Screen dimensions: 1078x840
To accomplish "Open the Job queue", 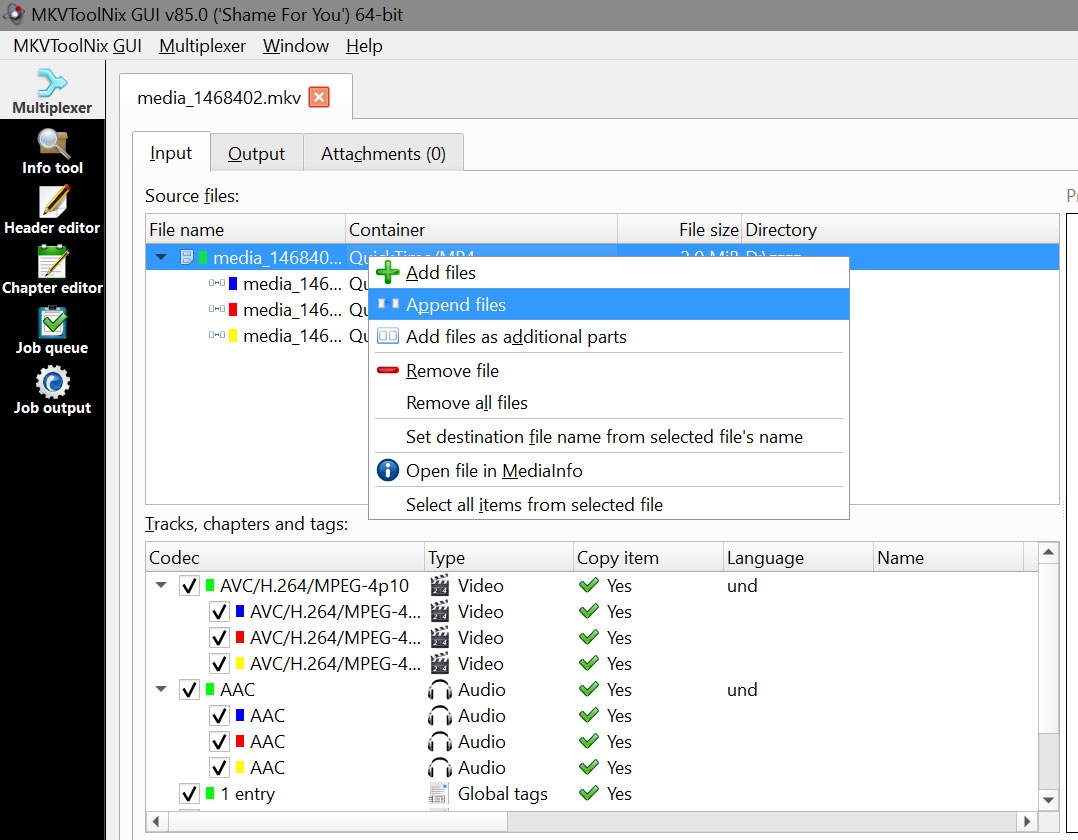I will click(52, 331).
